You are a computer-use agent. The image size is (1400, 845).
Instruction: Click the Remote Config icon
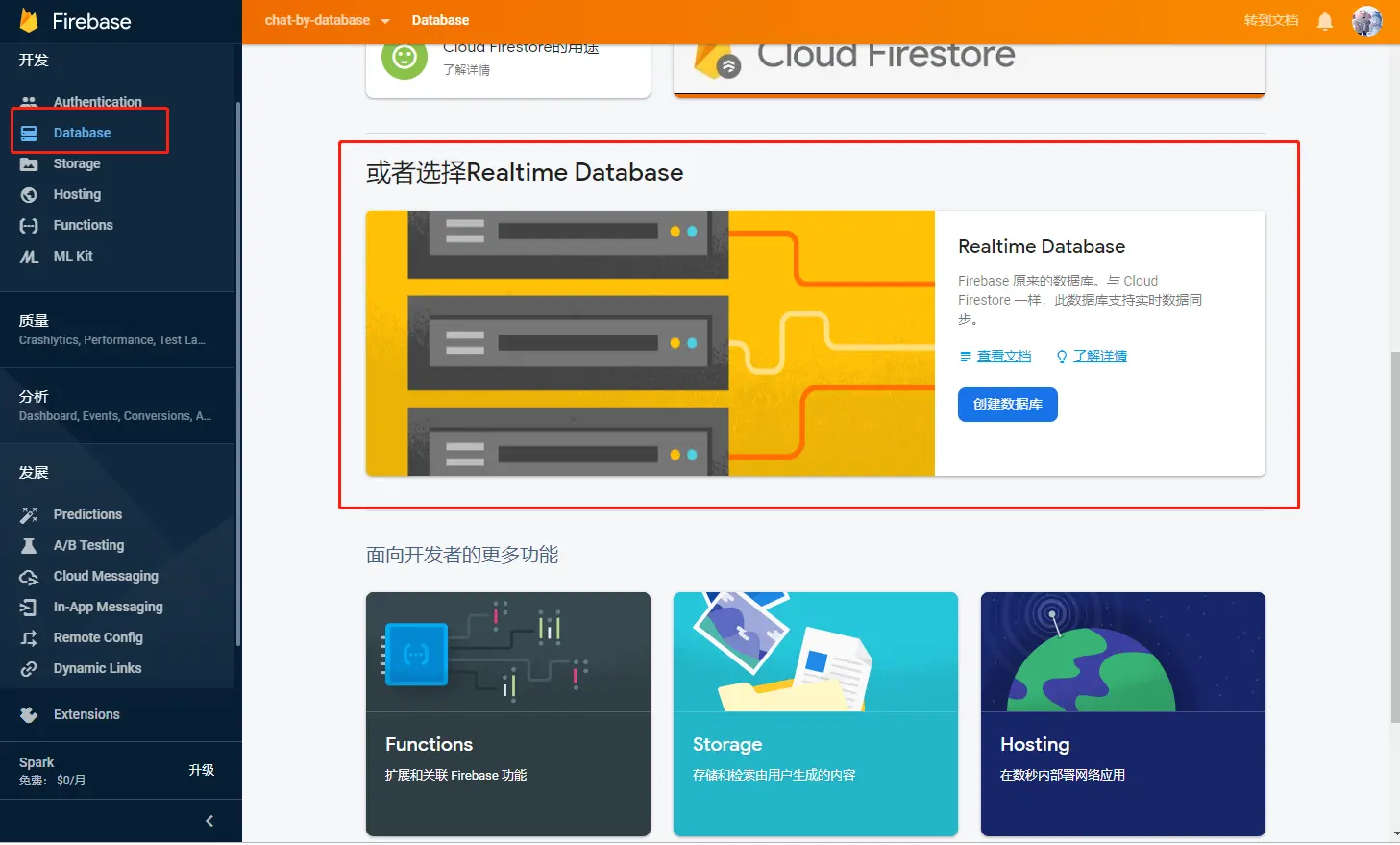tap(29, 637)
